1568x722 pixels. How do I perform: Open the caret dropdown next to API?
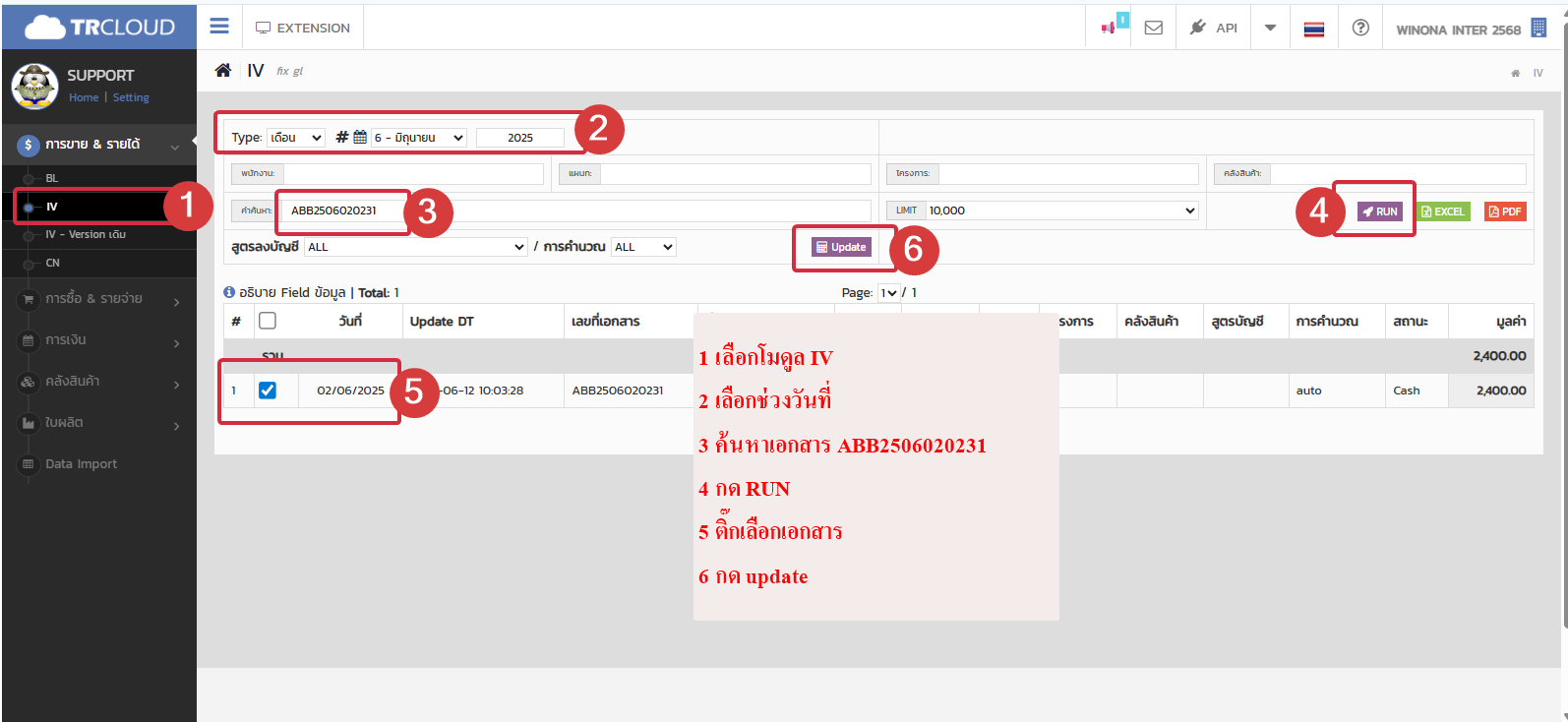coord(1270,28)
